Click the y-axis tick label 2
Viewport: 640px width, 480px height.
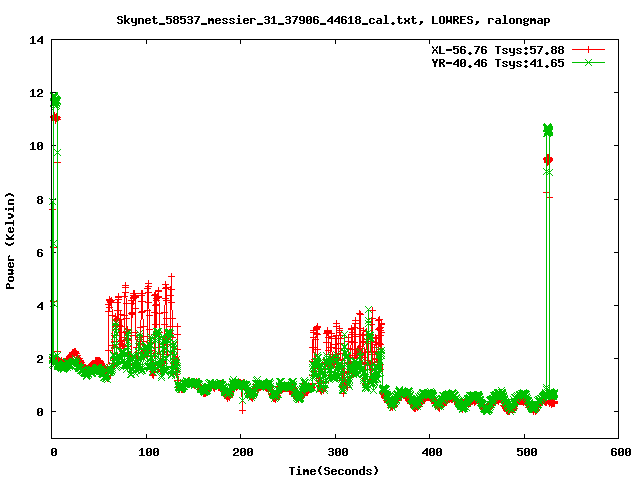[40, 359]
